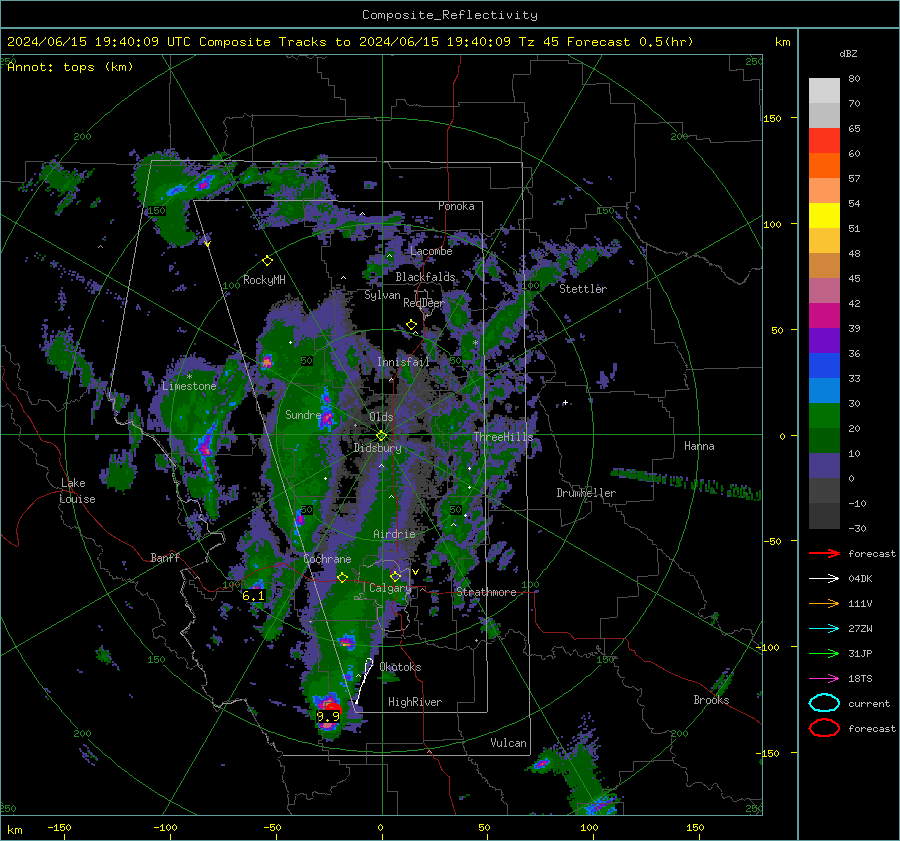The height and width of the screenshot is (841, 900).
Task: Click the Lacombe city label
Action: pos(431,251)
